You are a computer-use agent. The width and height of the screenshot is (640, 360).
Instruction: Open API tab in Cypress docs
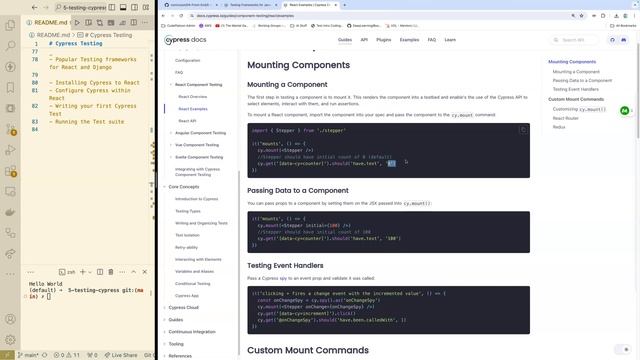(x=364, y=40)
